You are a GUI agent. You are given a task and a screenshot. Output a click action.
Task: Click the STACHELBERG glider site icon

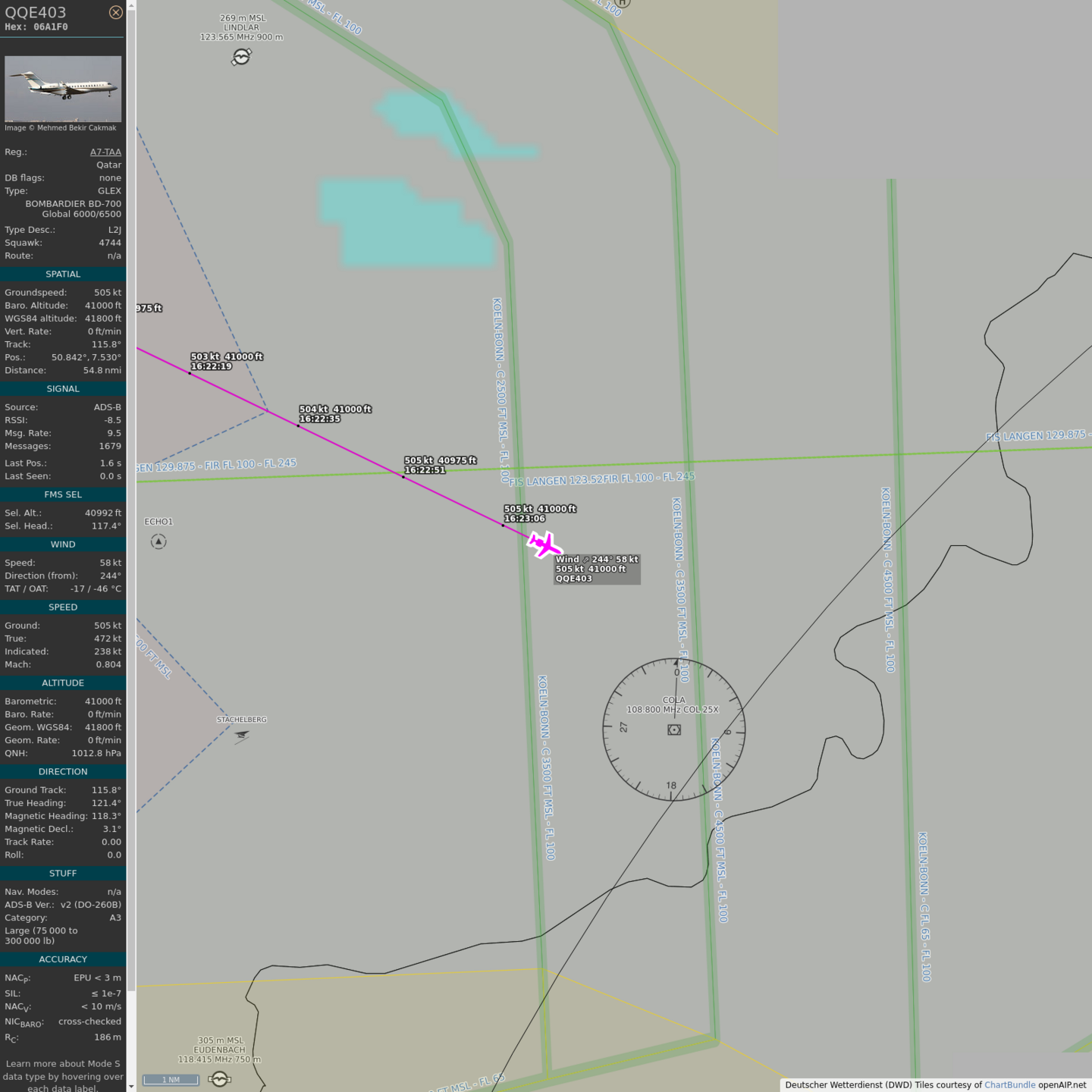click(241, 735)
